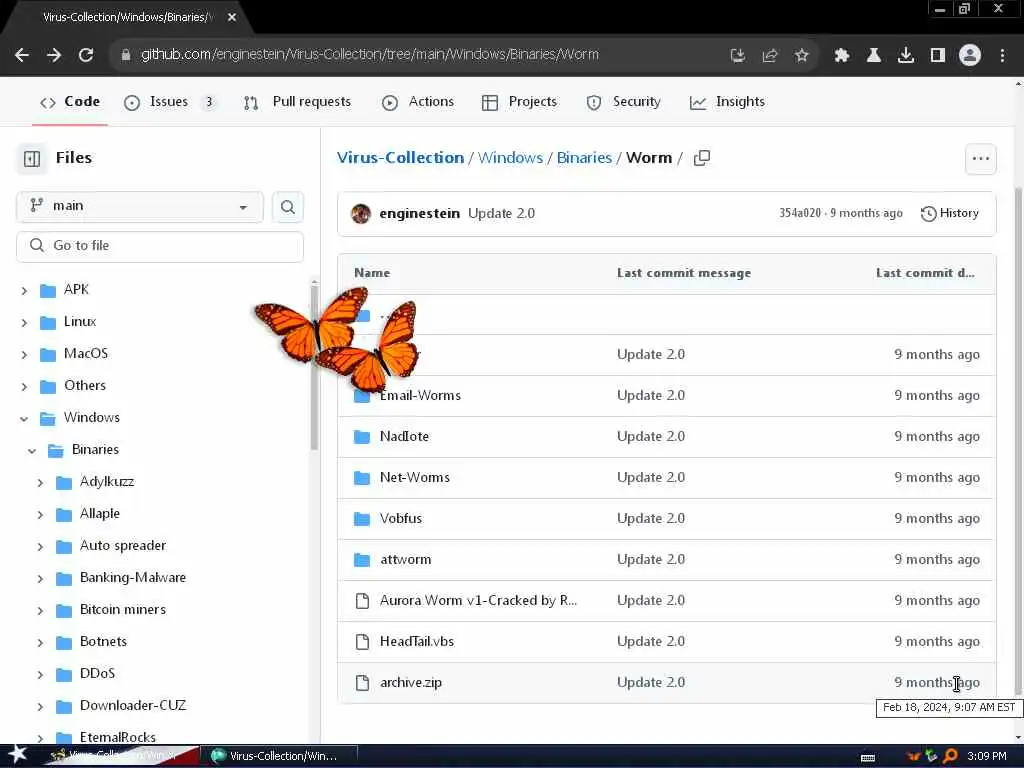Collapse the Binaries folder chevron
Screen dimensions: 1024x768
pyautogui.click(x=32, y=451)
